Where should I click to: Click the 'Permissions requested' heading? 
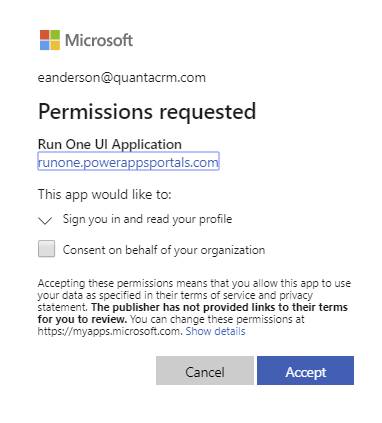point(147,111)
